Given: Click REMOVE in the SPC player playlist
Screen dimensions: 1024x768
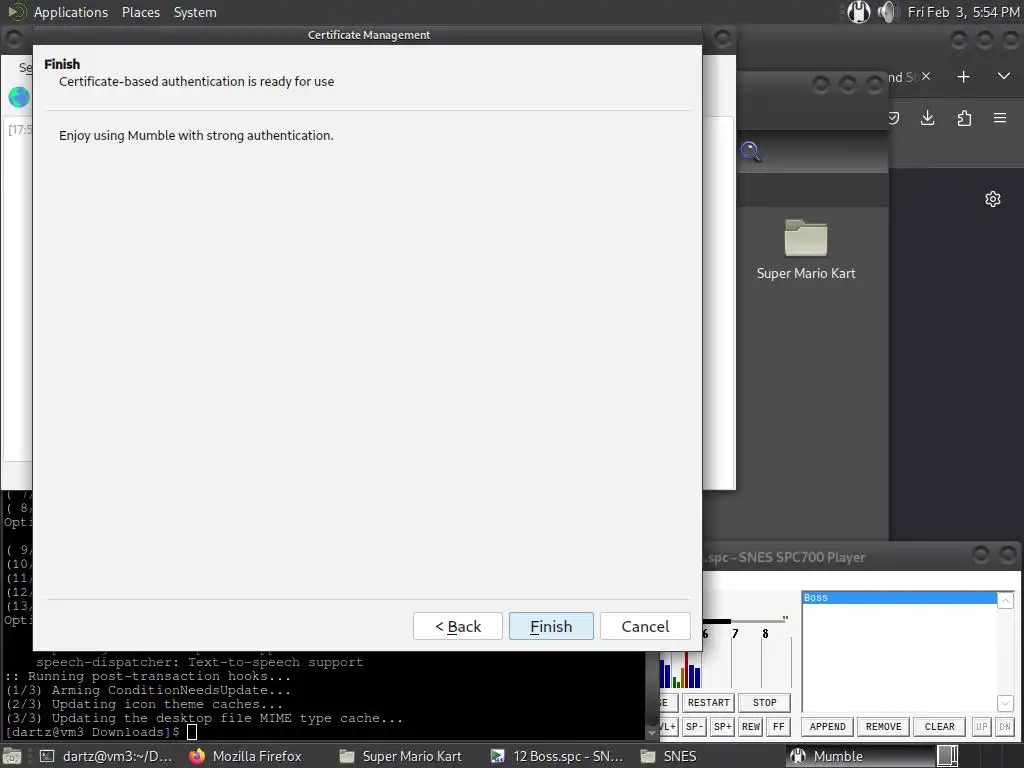Looking at the screenshot, I should click(x=884, y=727).
